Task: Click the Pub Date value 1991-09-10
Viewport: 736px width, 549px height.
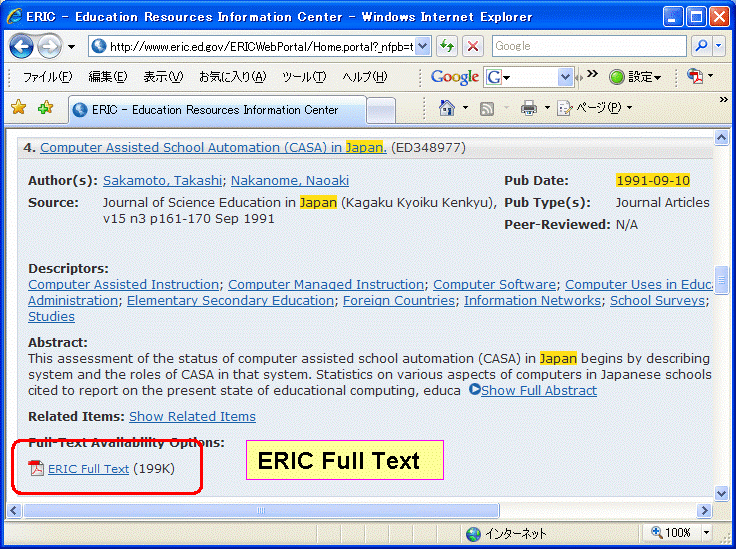Action: point(653,181)
